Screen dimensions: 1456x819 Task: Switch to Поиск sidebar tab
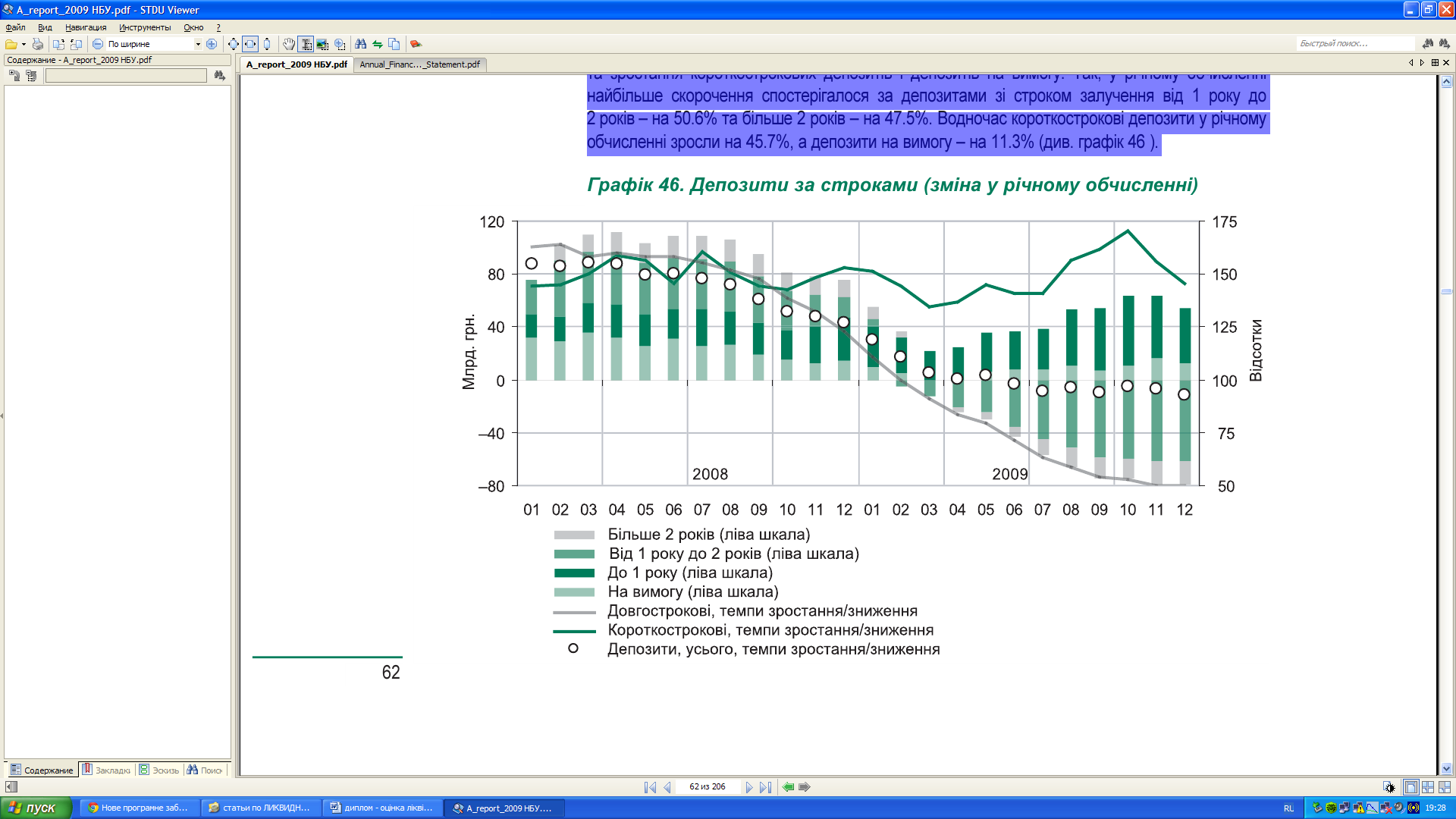tap(205, 770)
